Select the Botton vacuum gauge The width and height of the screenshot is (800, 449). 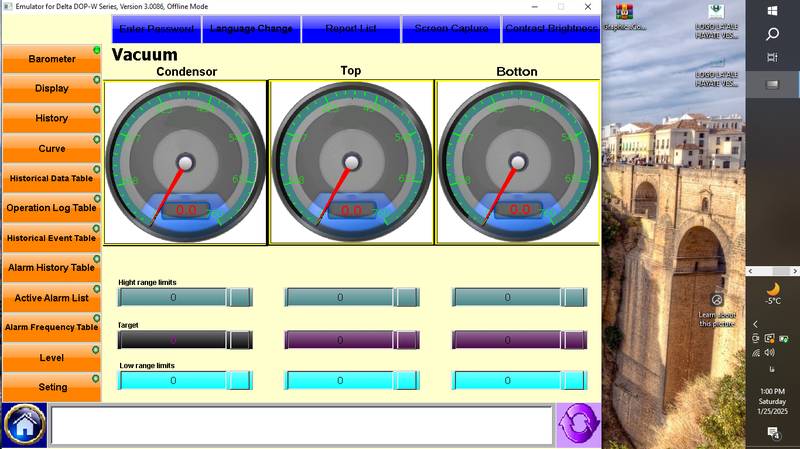tap(517, 162)
